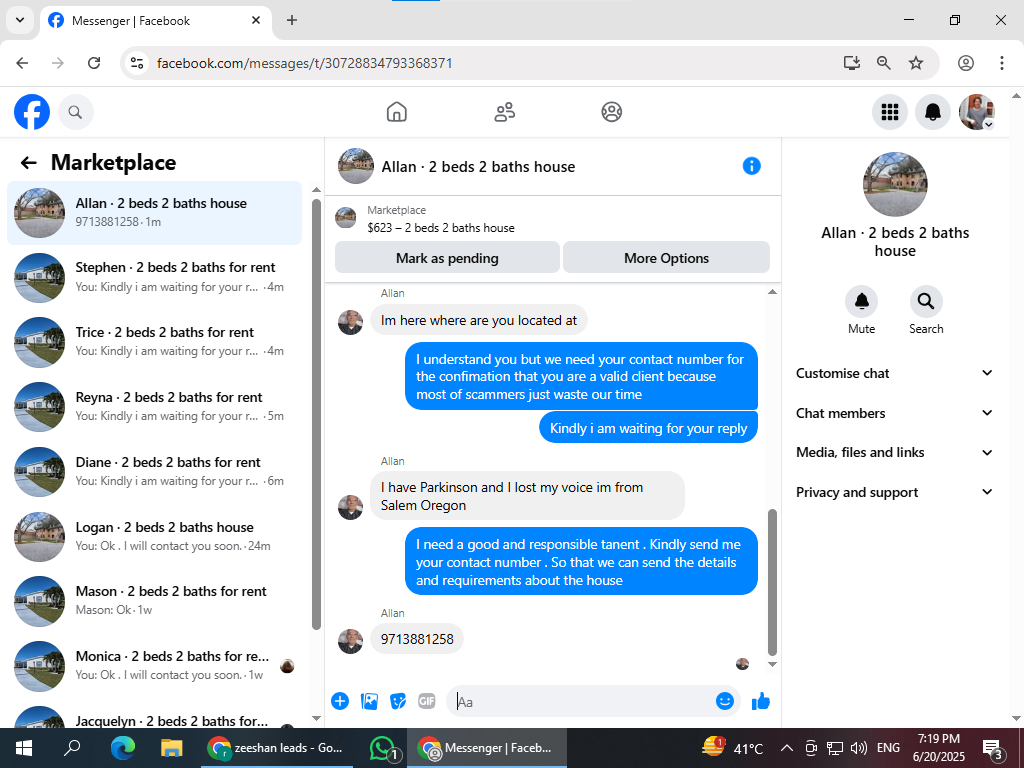This screenshot has height=768, width=1024.
Task: Open zoom magnifier in address bar
Action: point(884,63)
